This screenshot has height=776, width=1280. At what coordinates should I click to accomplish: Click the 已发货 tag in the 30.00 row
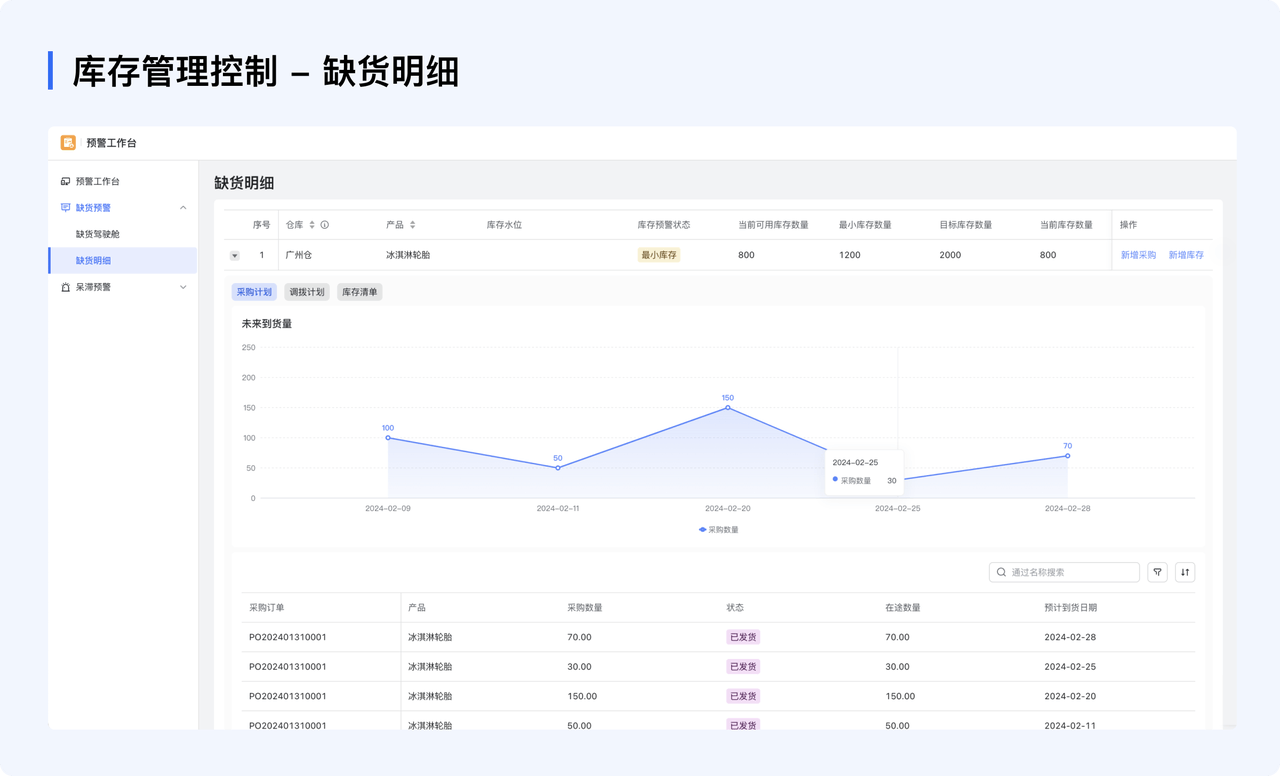click(743, 666)
